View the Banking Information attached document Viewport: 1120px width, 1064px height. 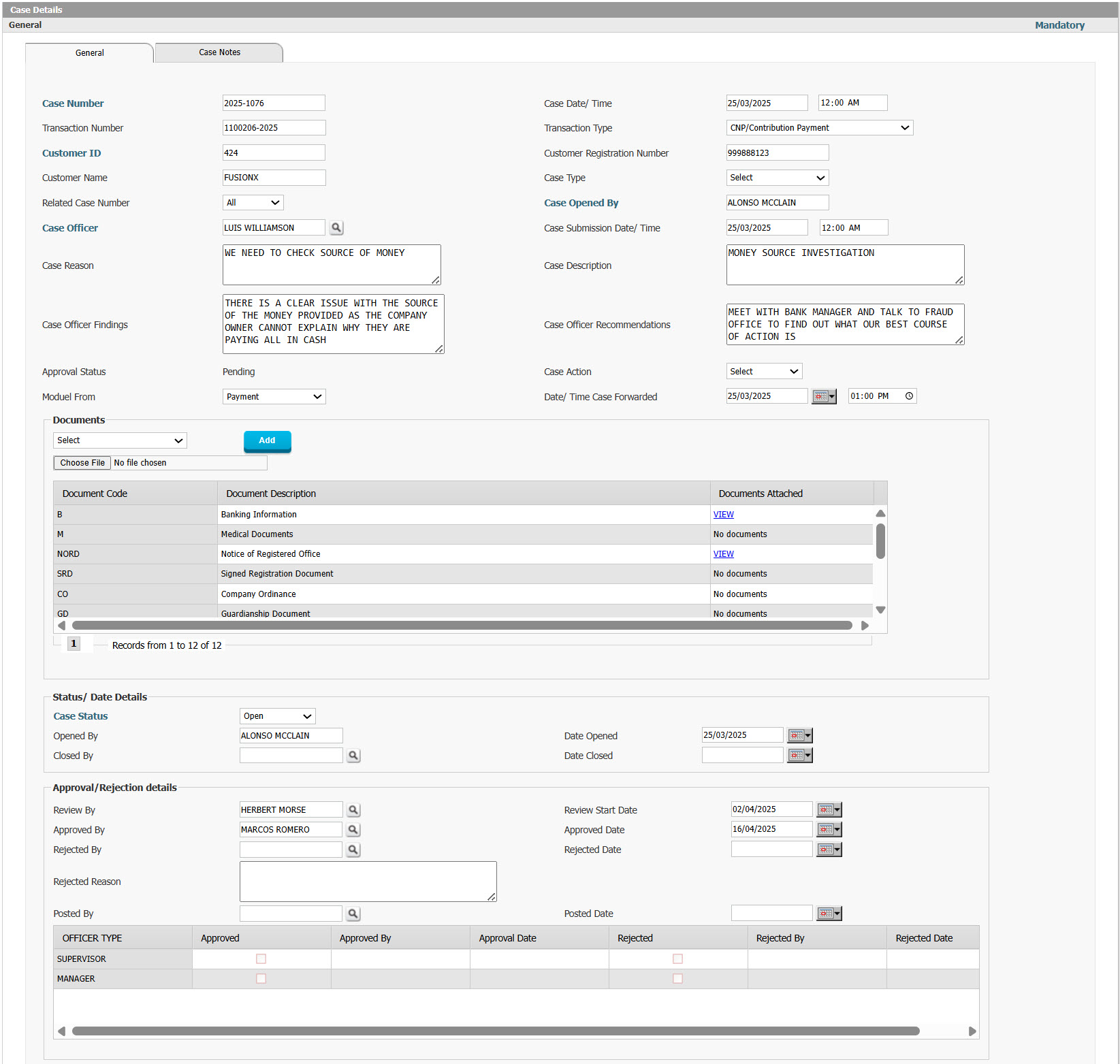click(x=723, y=515)
